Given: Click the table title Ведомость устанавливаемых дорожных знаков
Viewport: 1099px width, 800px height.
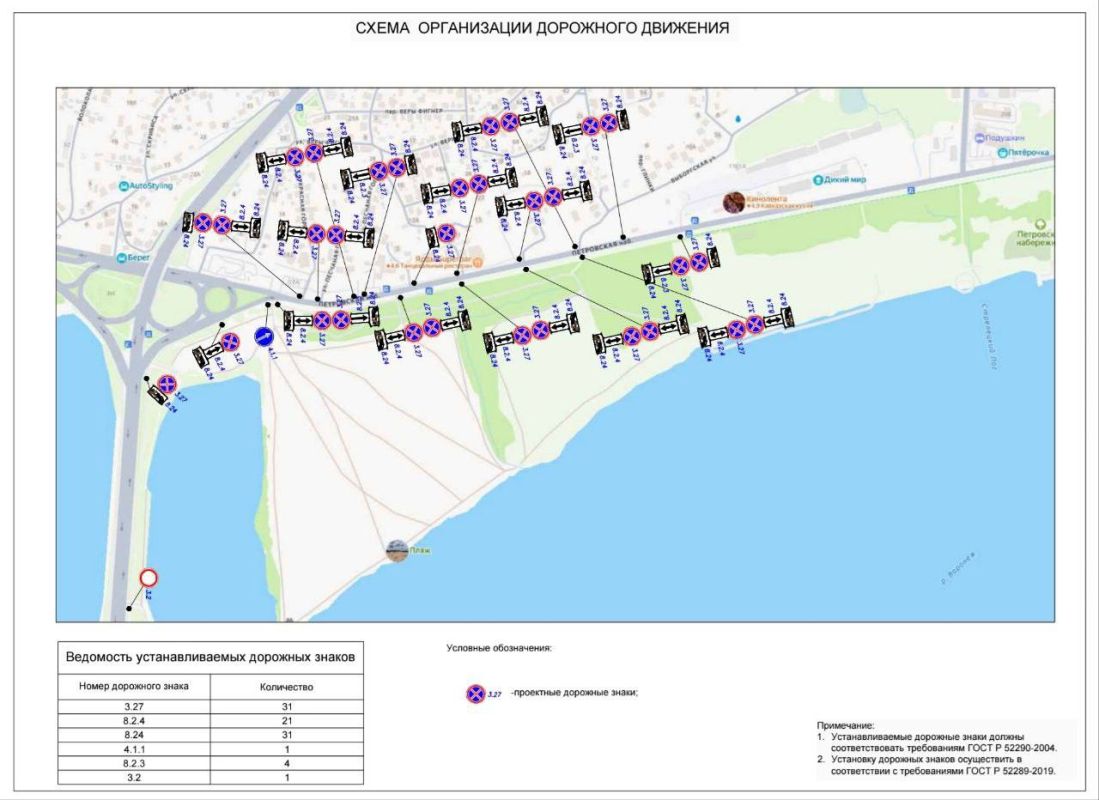Looking at the screenshot, I should 209,658.
